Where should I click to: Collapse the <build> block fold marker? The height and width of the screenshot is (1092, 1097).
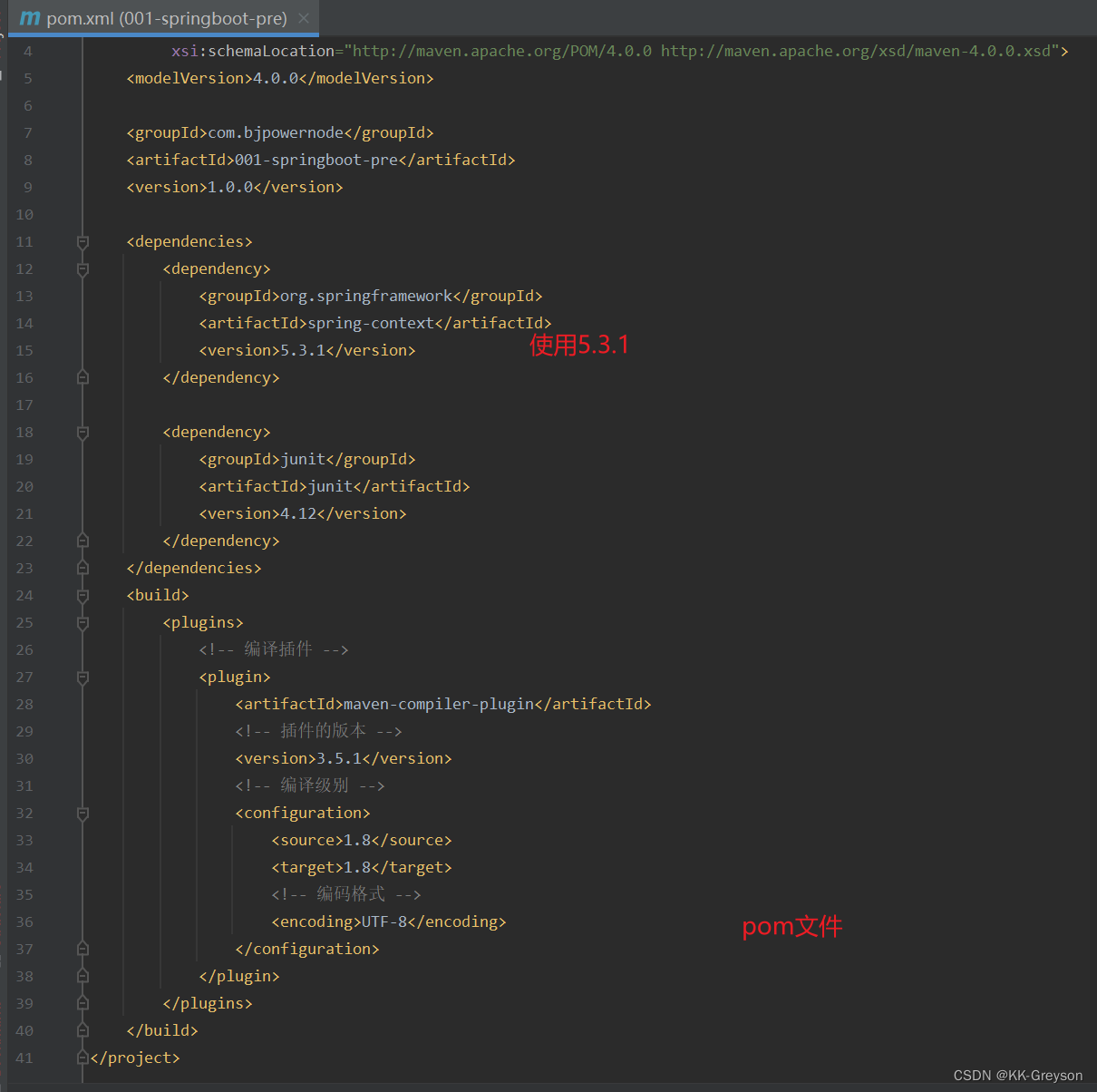83,596
